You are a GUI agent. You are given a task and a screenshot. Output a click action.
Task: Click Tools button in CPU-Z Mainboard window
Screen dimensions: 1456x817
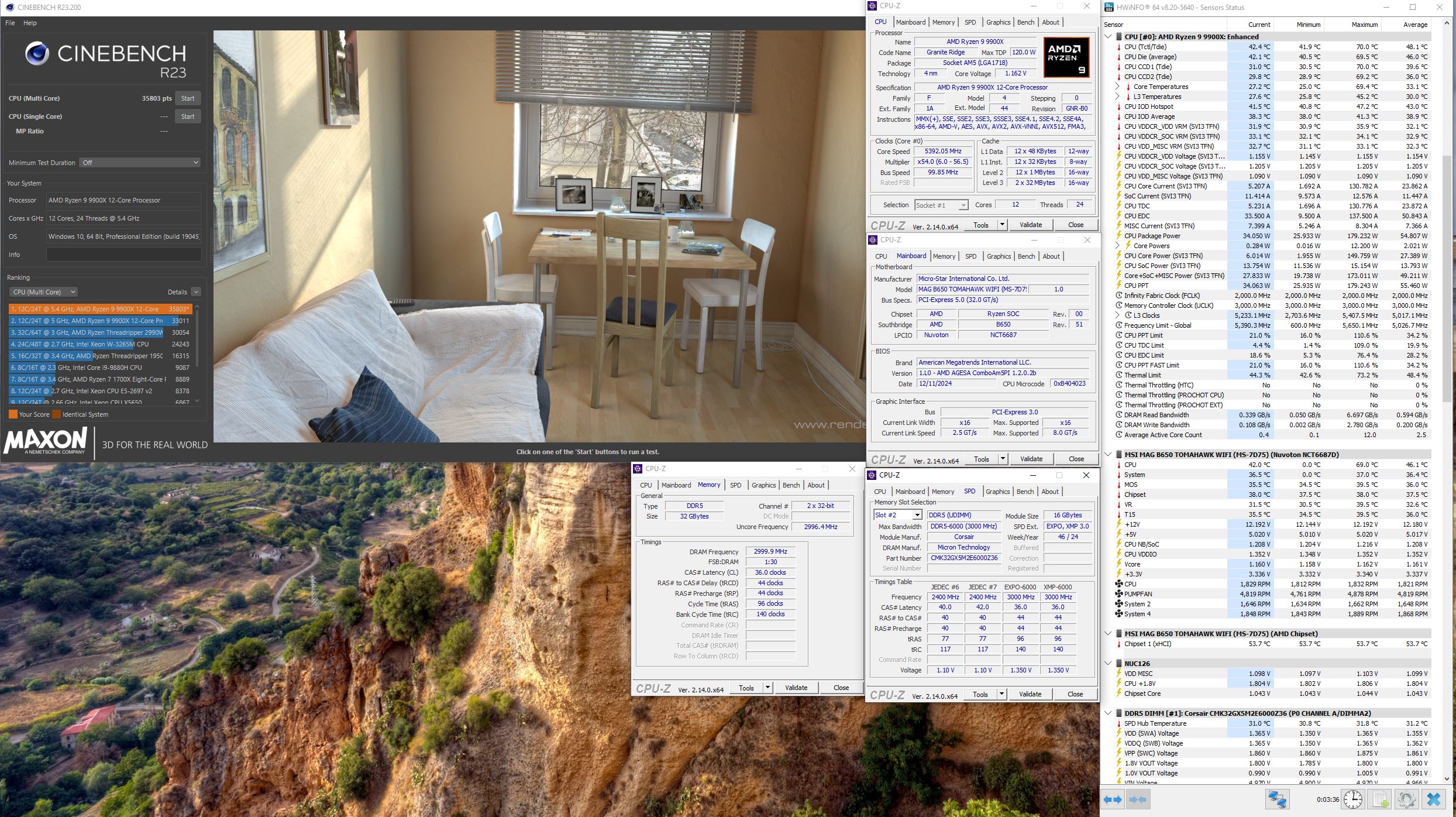point(981,459)
